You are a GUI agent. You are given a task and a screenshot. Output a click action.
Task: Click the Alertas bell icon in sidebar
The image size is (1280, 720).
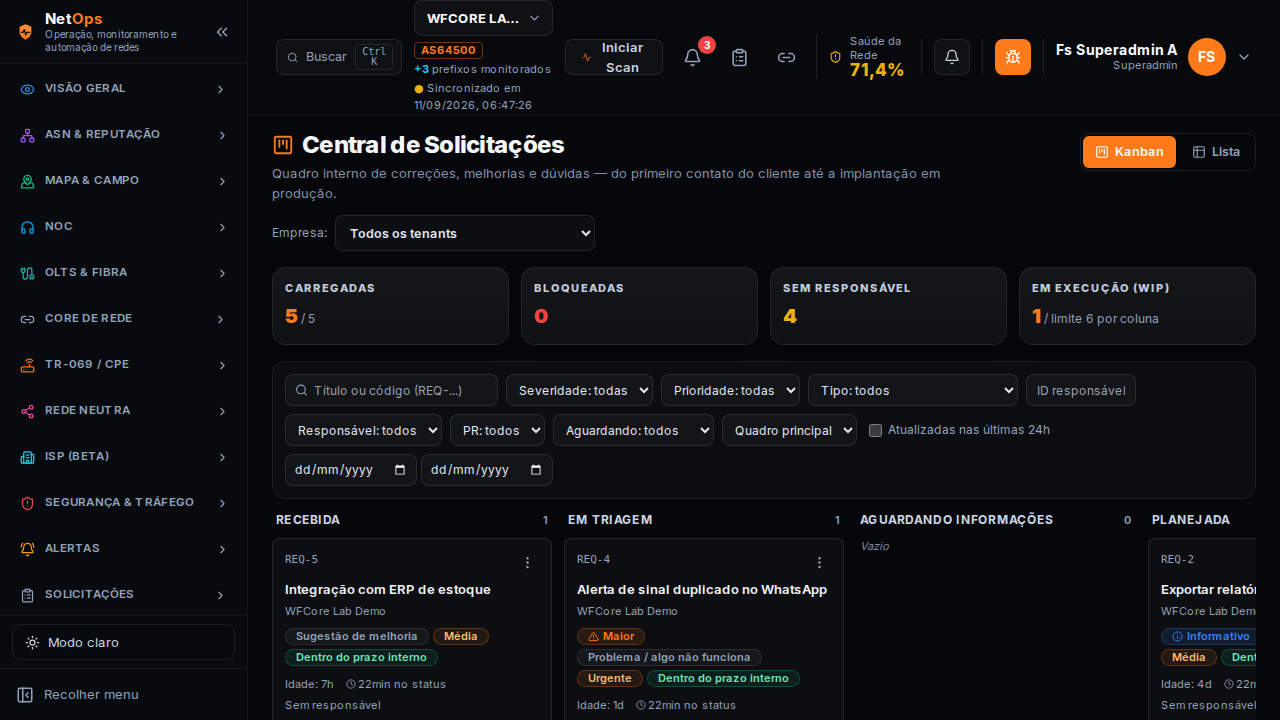(x=28, y=549)
